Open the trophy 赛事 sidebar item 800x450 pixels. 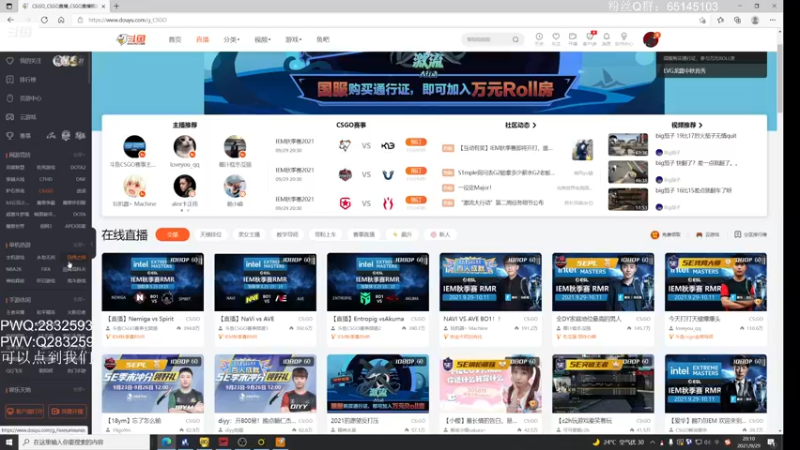tap(18, 136)
